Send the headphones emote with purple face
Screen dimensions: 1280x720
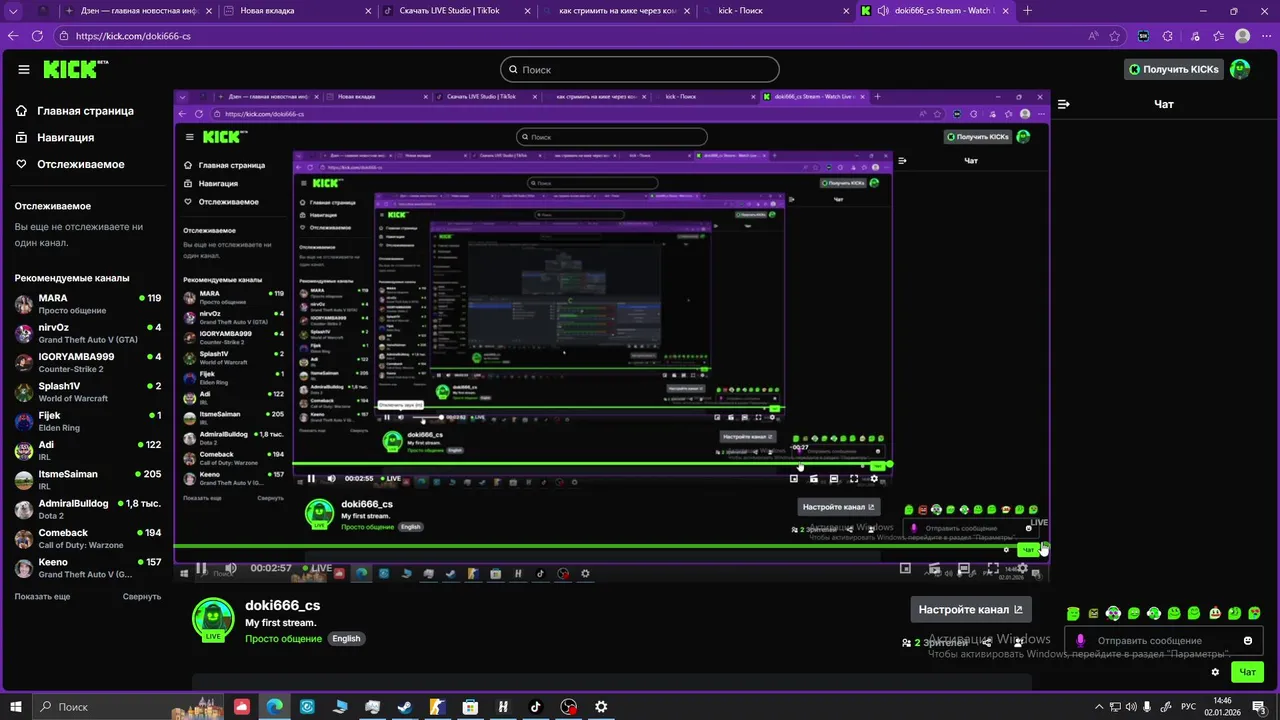point(1112,613)
